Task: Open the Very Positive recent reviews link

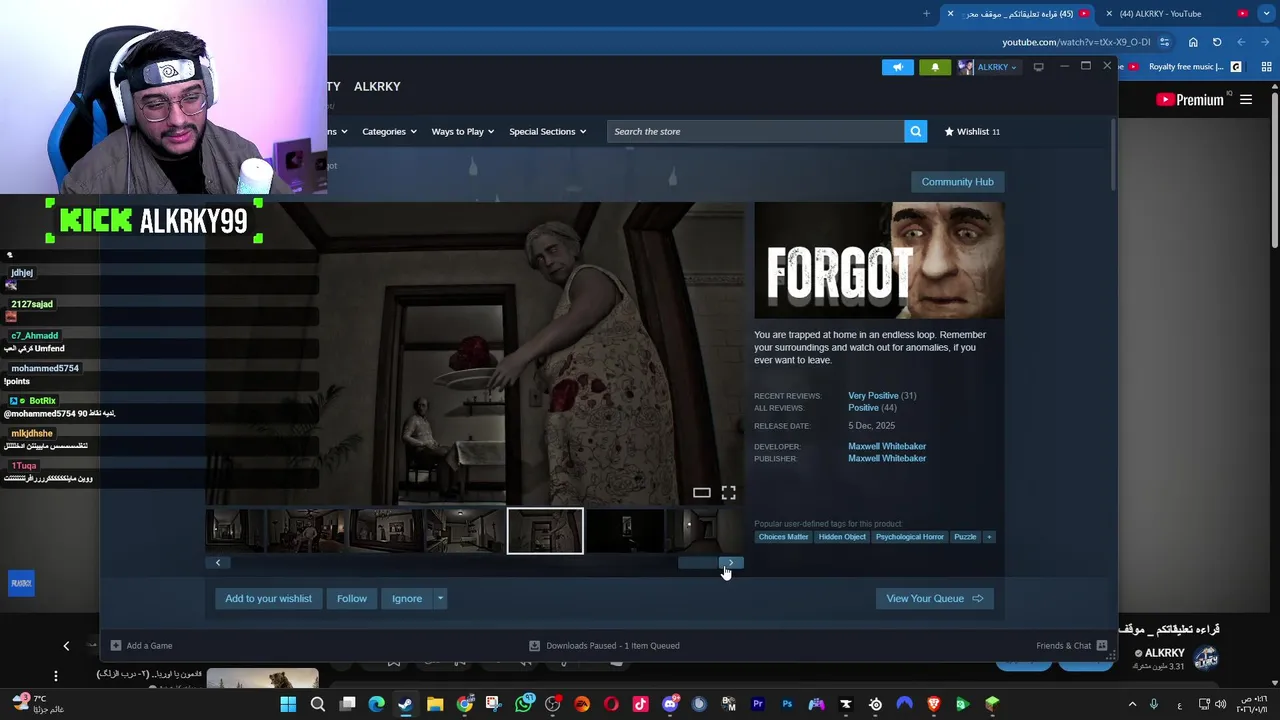Action: coord(873,395)
